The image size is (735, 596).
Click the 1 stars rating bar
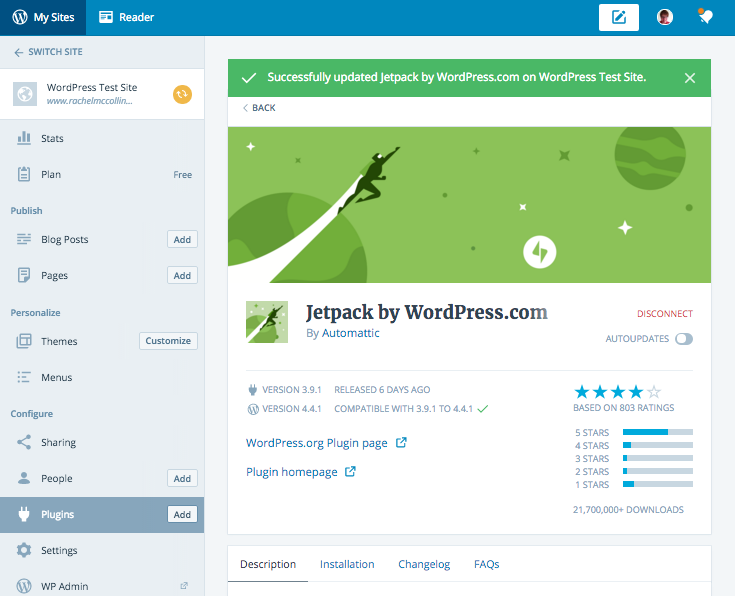(658, 484)
